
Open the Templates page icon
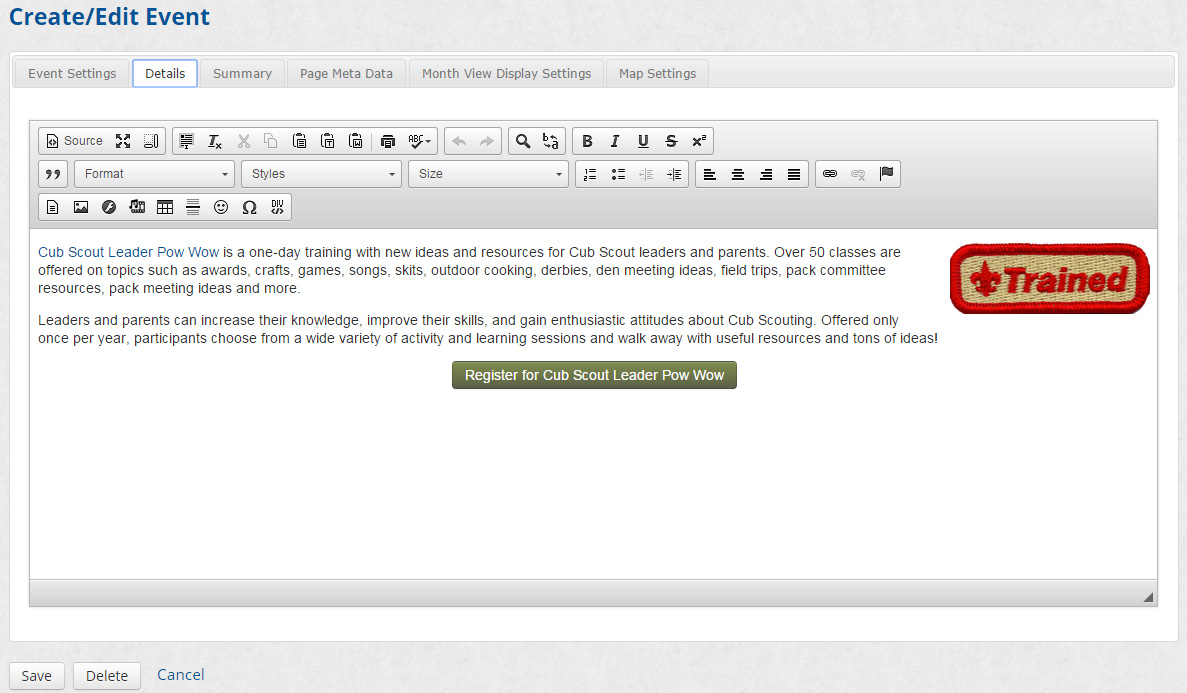point(52,207)
